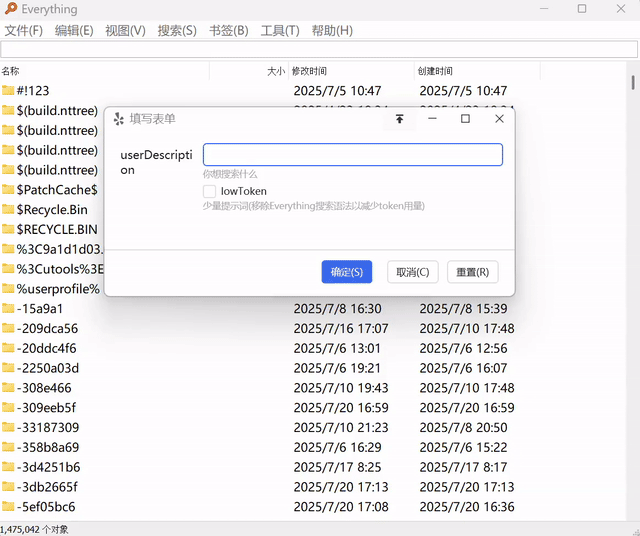The image size is (640, 536).
Task: Confirm the form with 确定(S)
Action: point(347,272)
